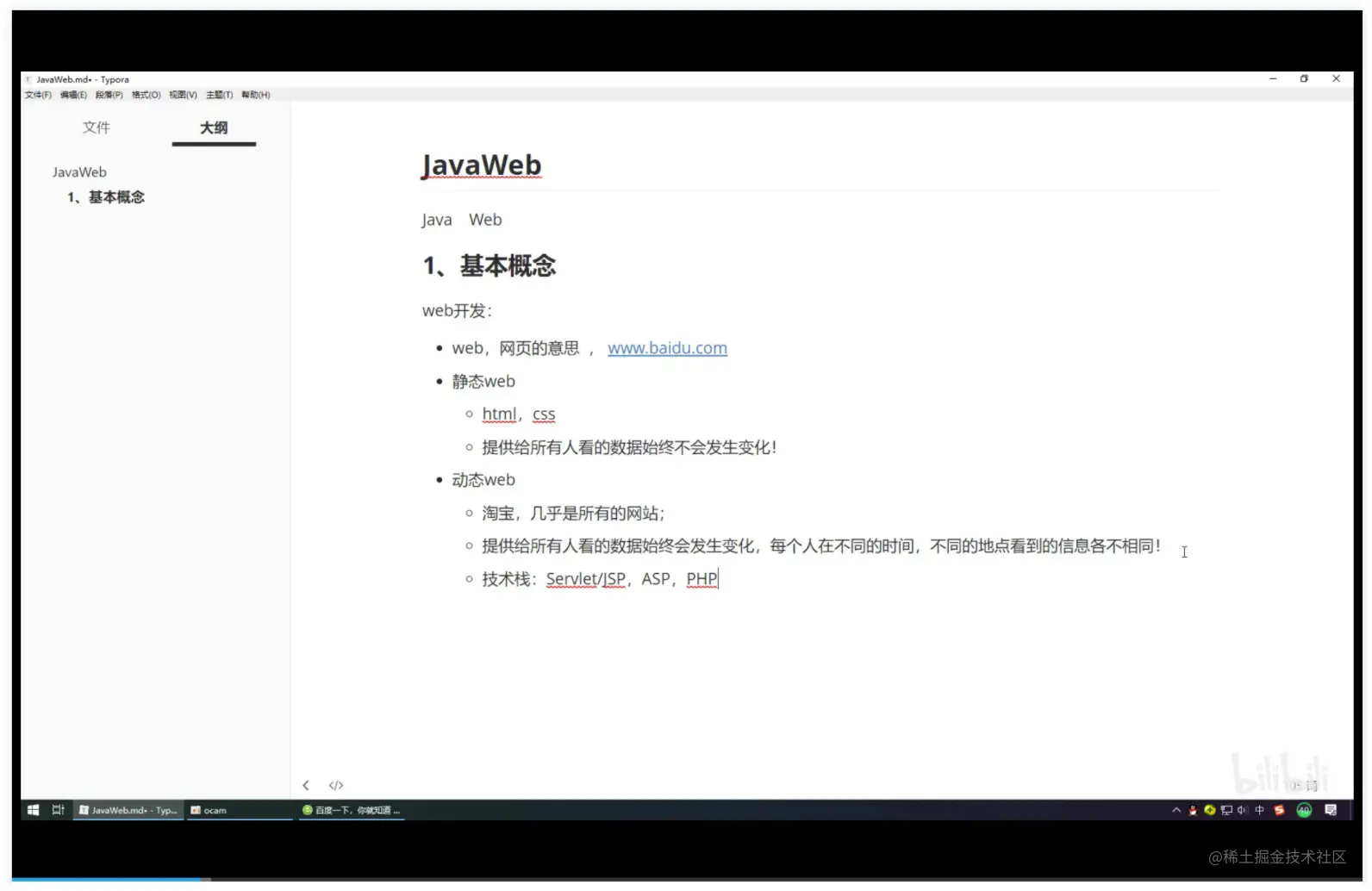The image size is (1372, 891).
Task: Switch to ocam in taskbar
Action: click(240, 810)
